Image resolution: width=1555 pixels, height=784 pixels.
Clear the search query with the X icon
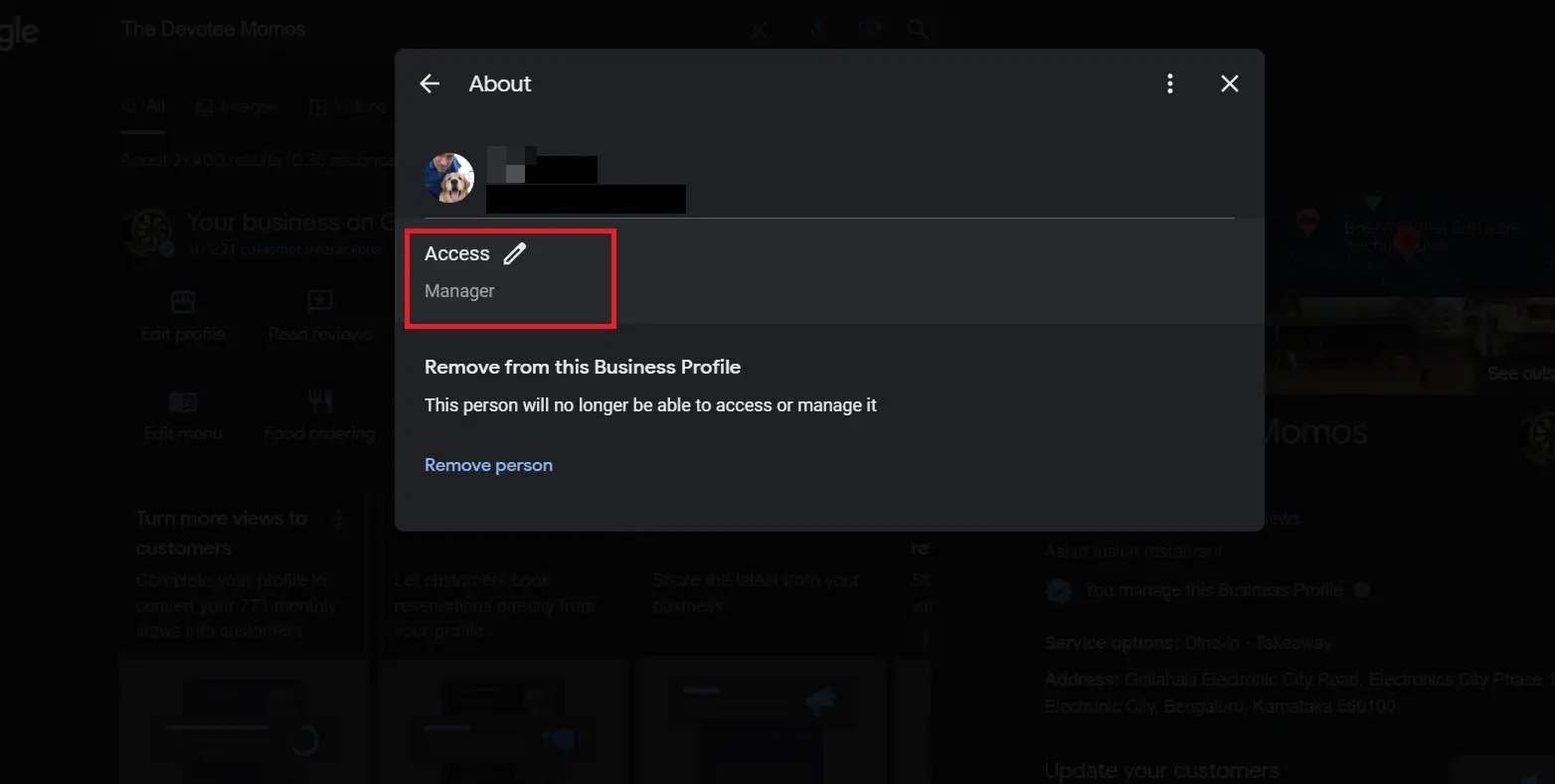759,30
